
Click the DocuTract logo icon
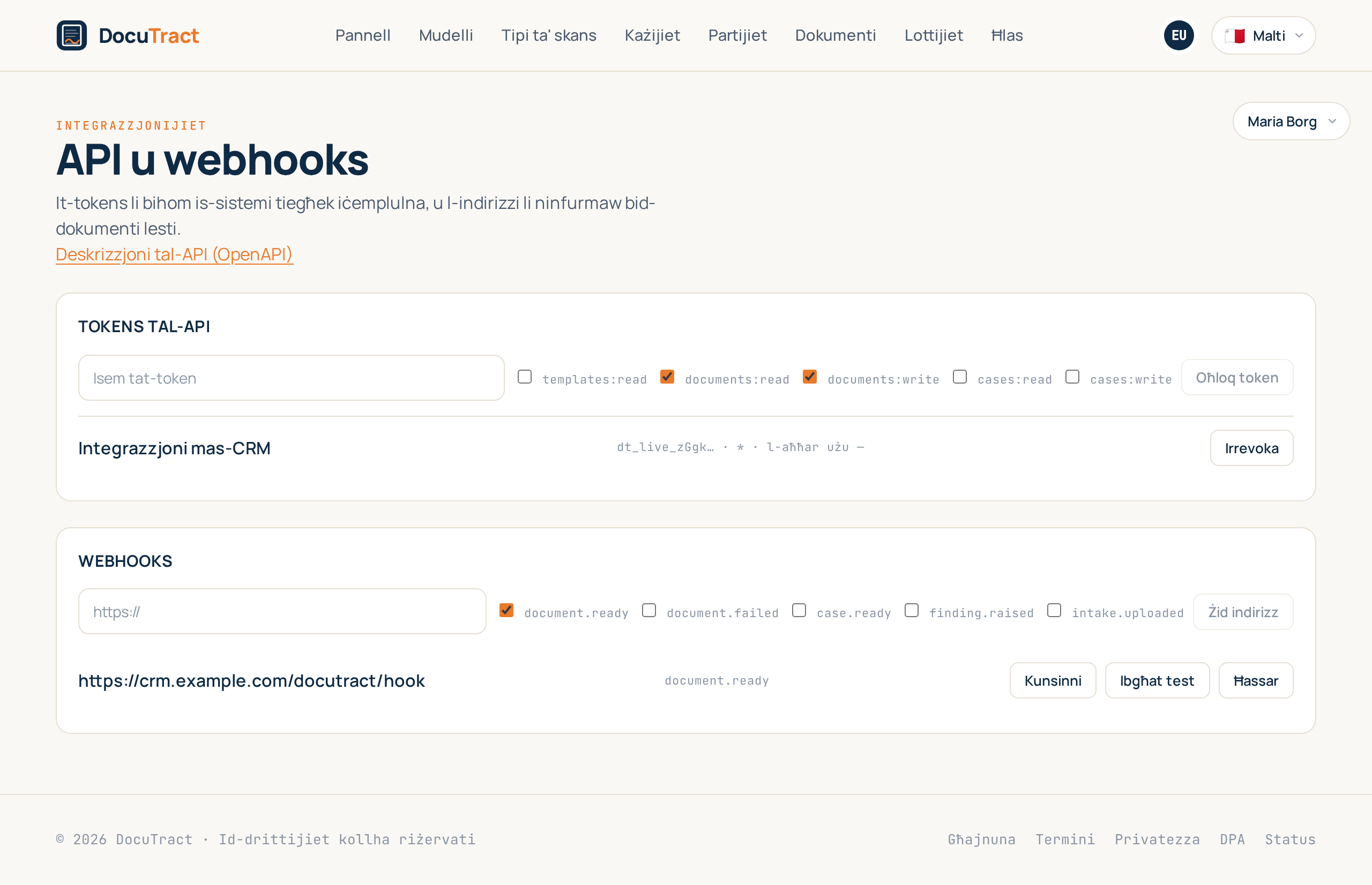click(72, 35)
